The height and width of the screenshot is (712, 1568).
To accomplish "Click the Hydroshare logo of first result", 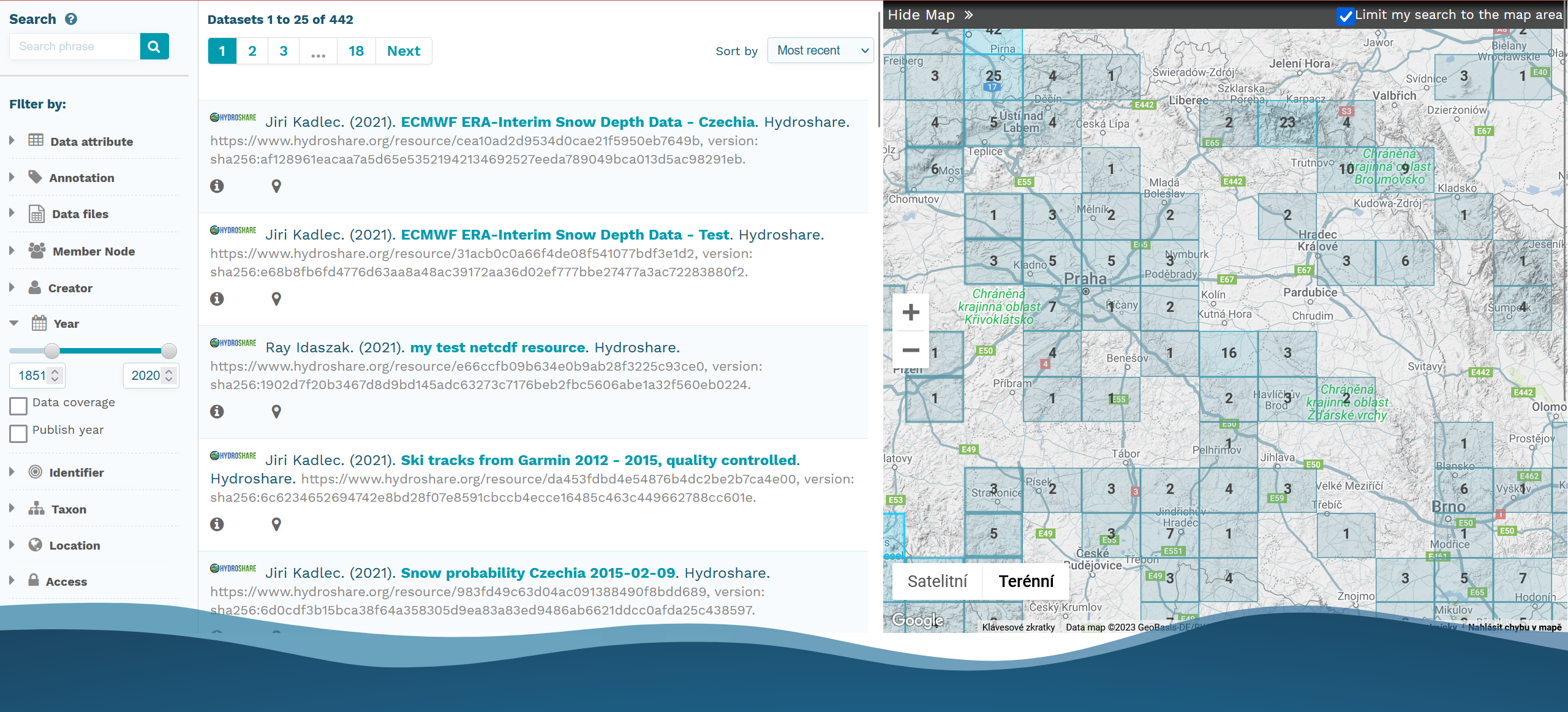I will coord(233,117).
